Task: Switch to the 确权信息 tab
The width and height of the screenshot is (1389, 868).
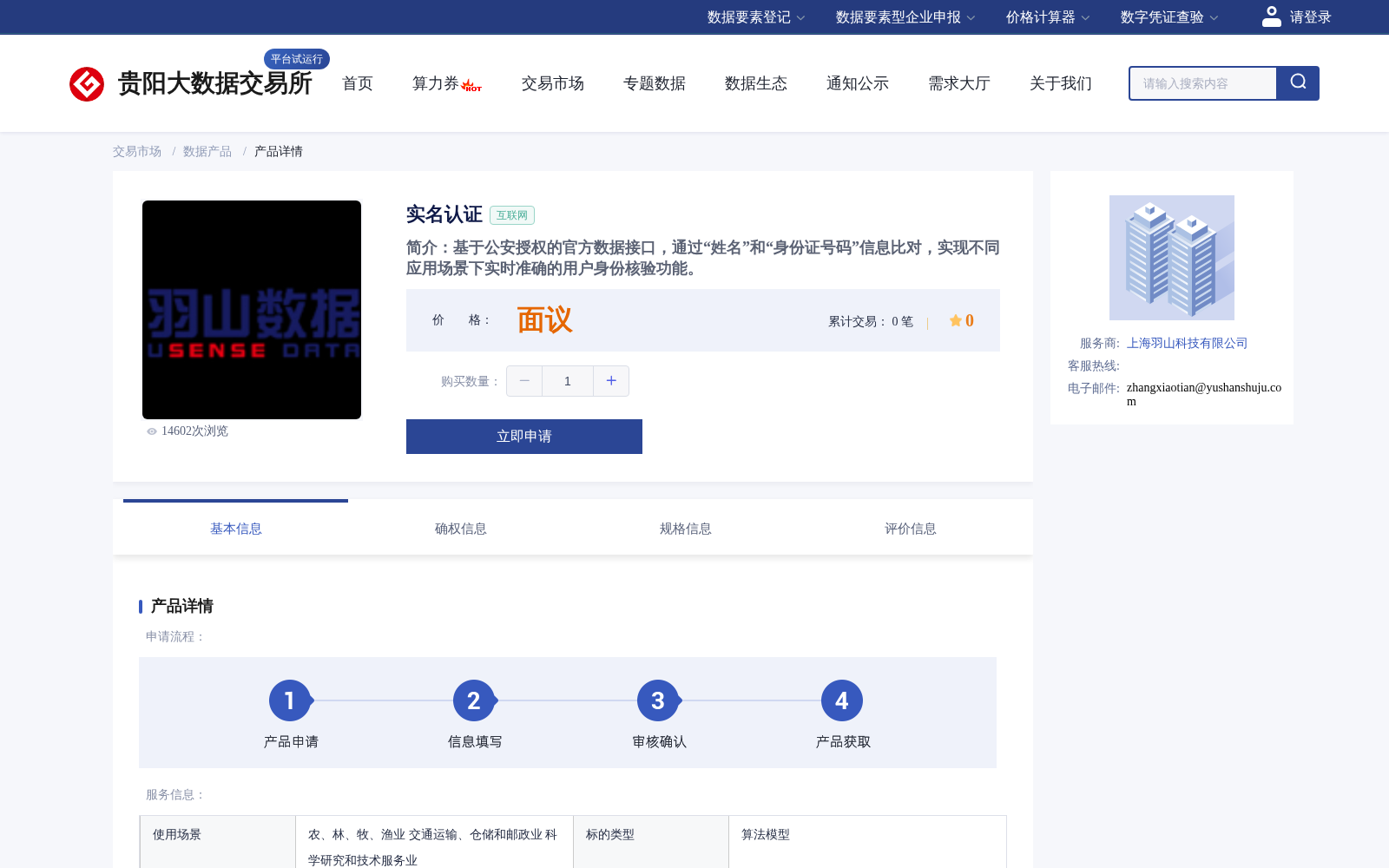Action: (460, 529)
